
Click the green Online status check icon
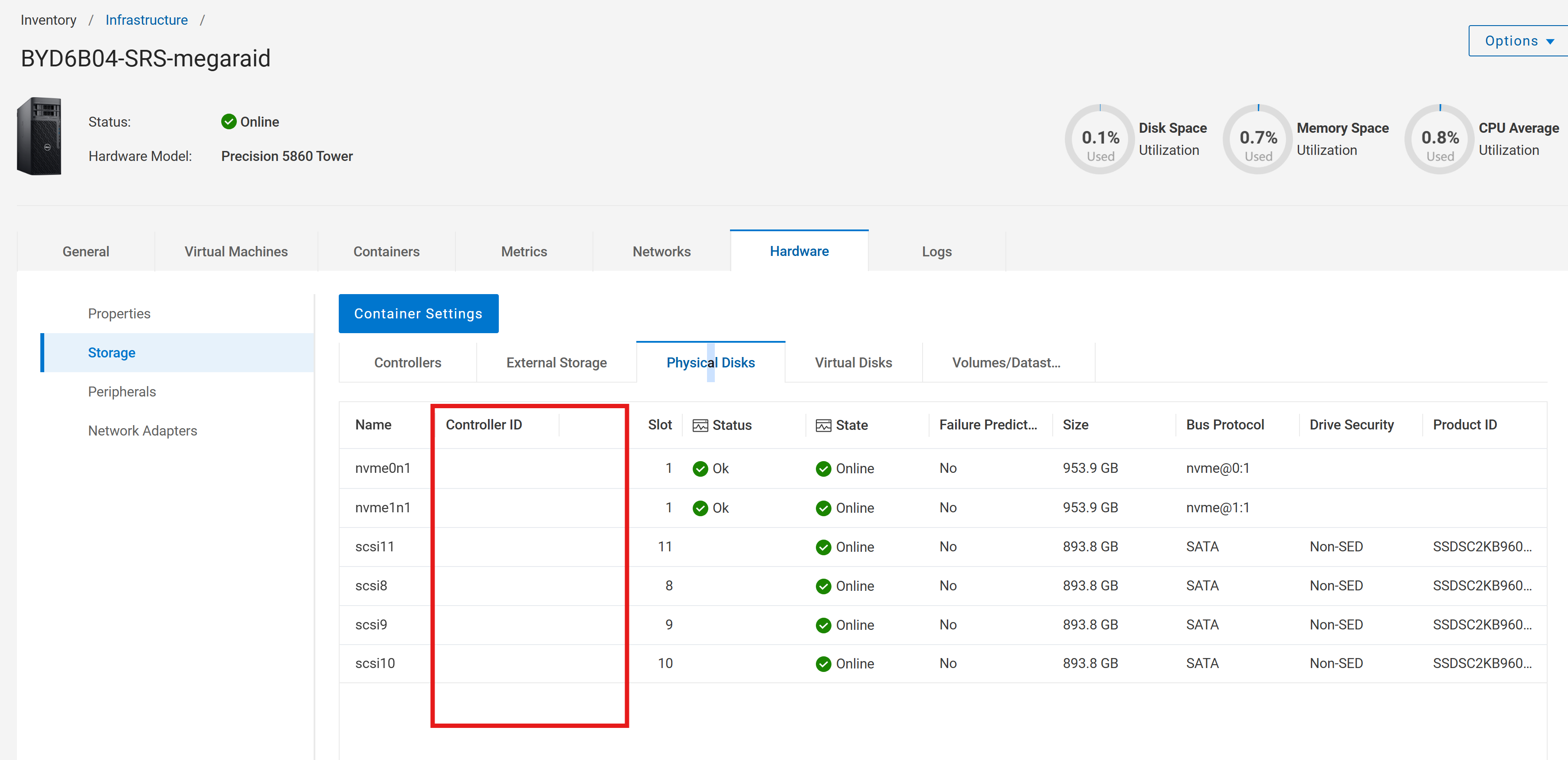point(229,122)
